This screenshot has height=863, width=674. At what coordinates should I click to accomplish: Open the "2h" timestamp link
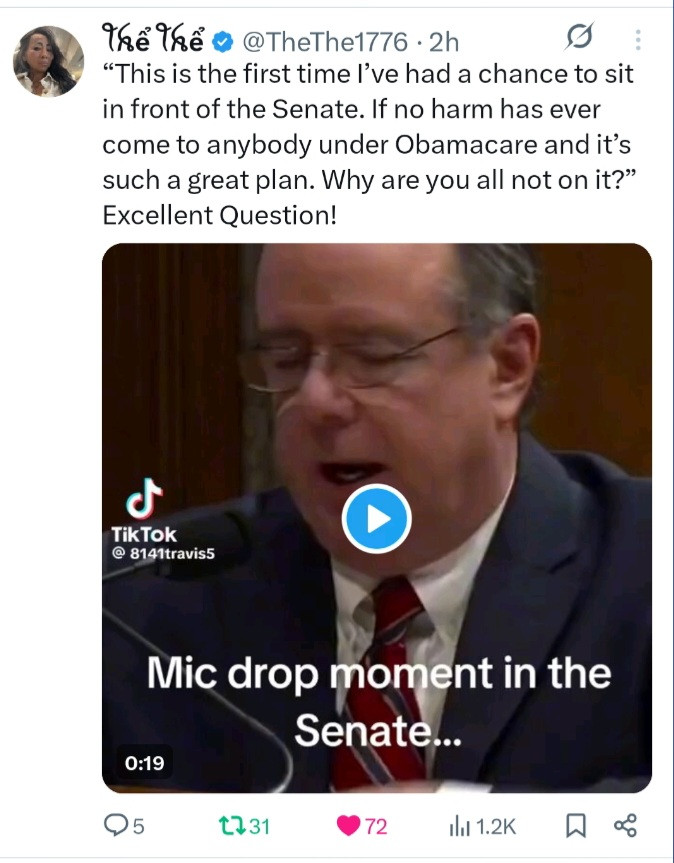pos(443,42)
